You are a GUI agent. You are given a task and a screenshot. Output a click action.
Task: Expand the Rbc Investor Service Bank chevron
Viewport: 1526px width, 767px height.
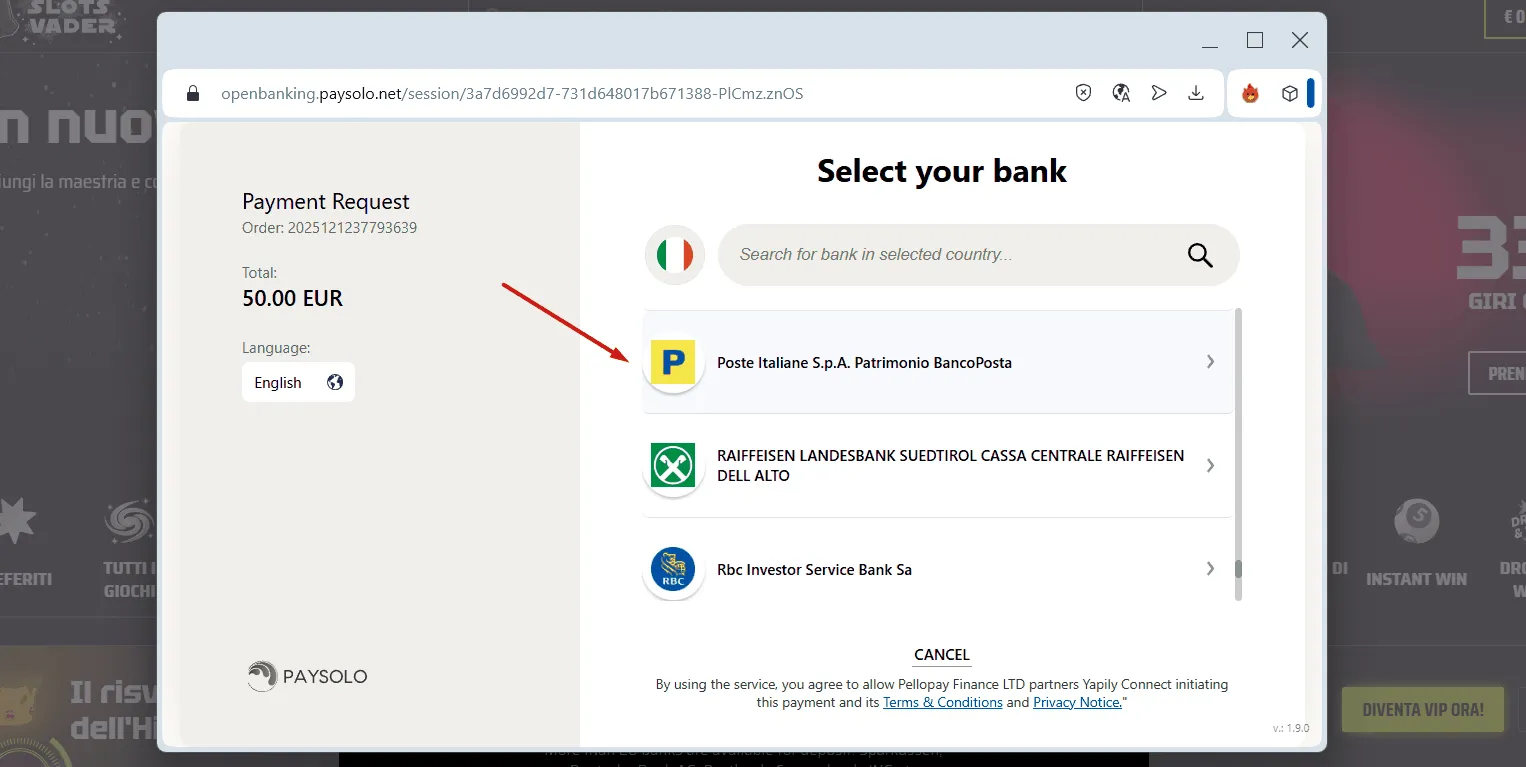click(1210, 569)
